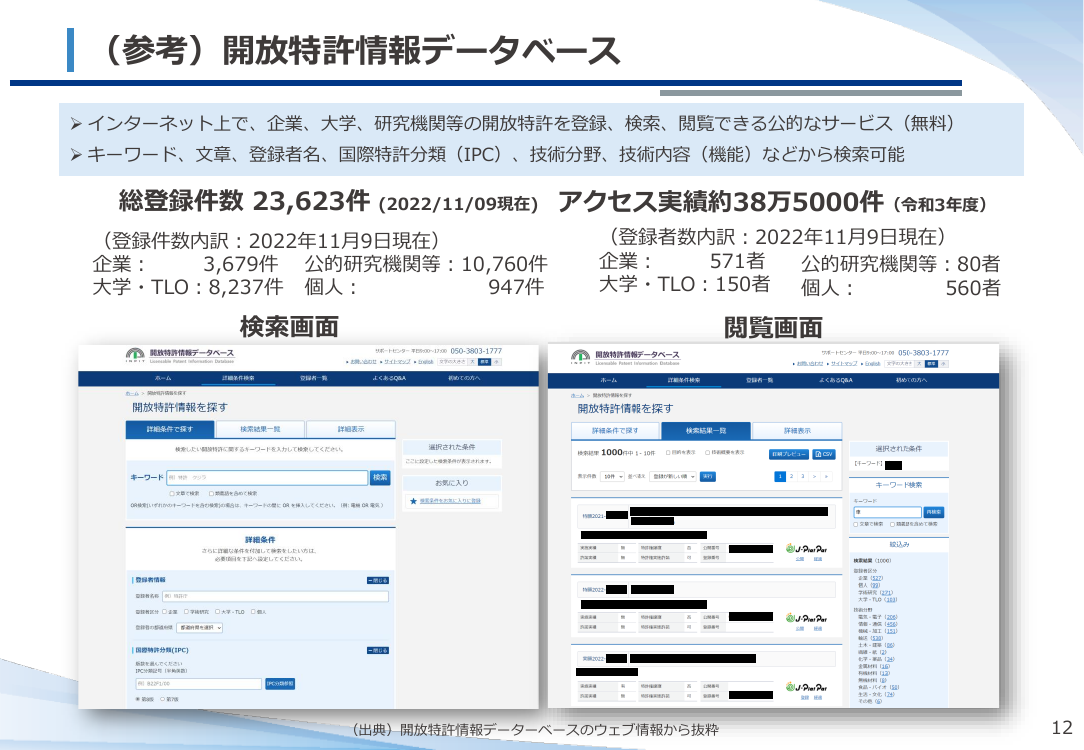Click the IPC分類参照 button
The height and width of the screenshot is (750, 1084).
click(280, 684)
